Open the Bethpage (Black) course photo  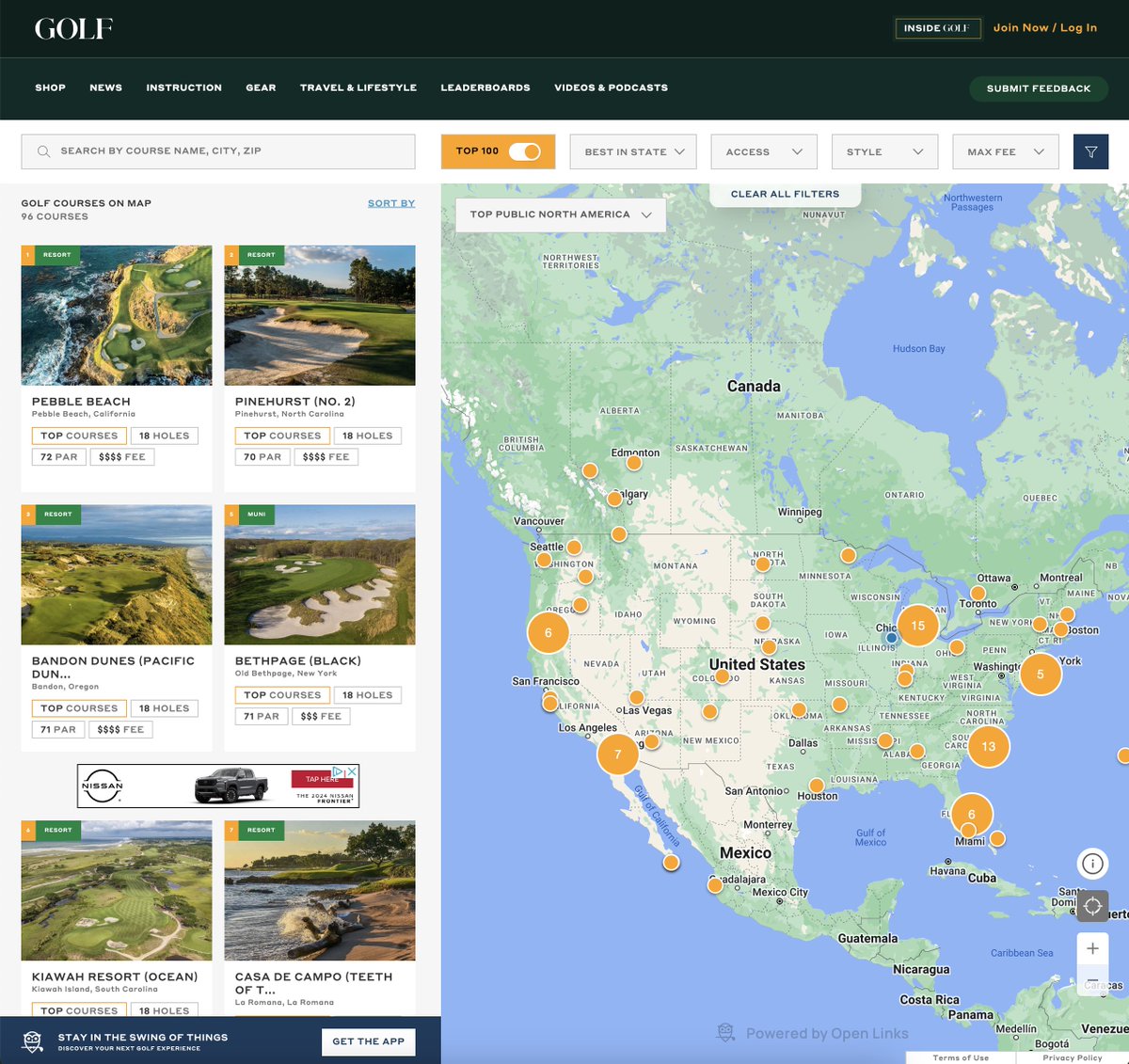[x=320, y=575]
